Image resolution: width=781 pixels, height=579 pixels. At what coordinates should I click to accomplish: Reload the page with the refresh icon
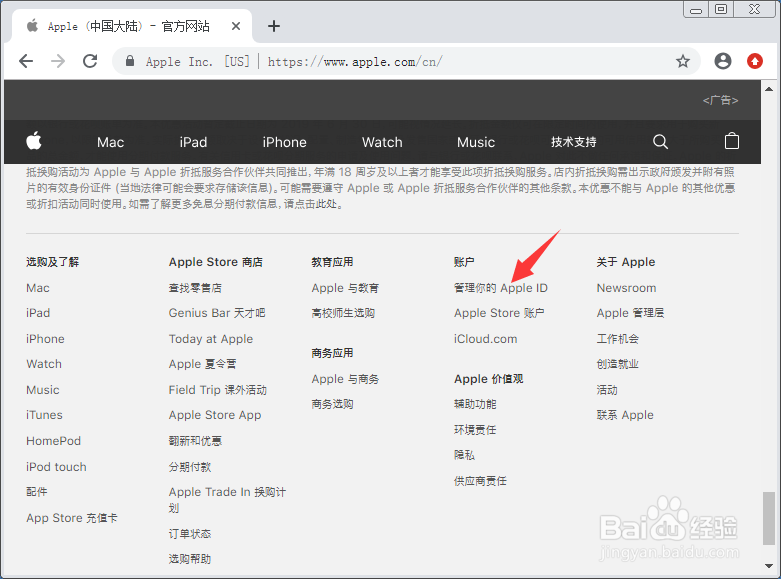[90, 61]
